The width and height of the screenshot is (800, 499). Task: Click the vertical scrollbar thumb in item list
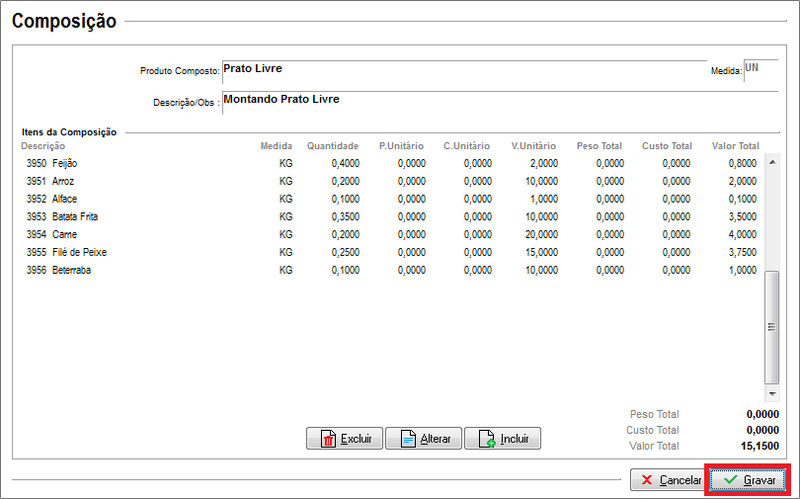(x=771, y=326)
